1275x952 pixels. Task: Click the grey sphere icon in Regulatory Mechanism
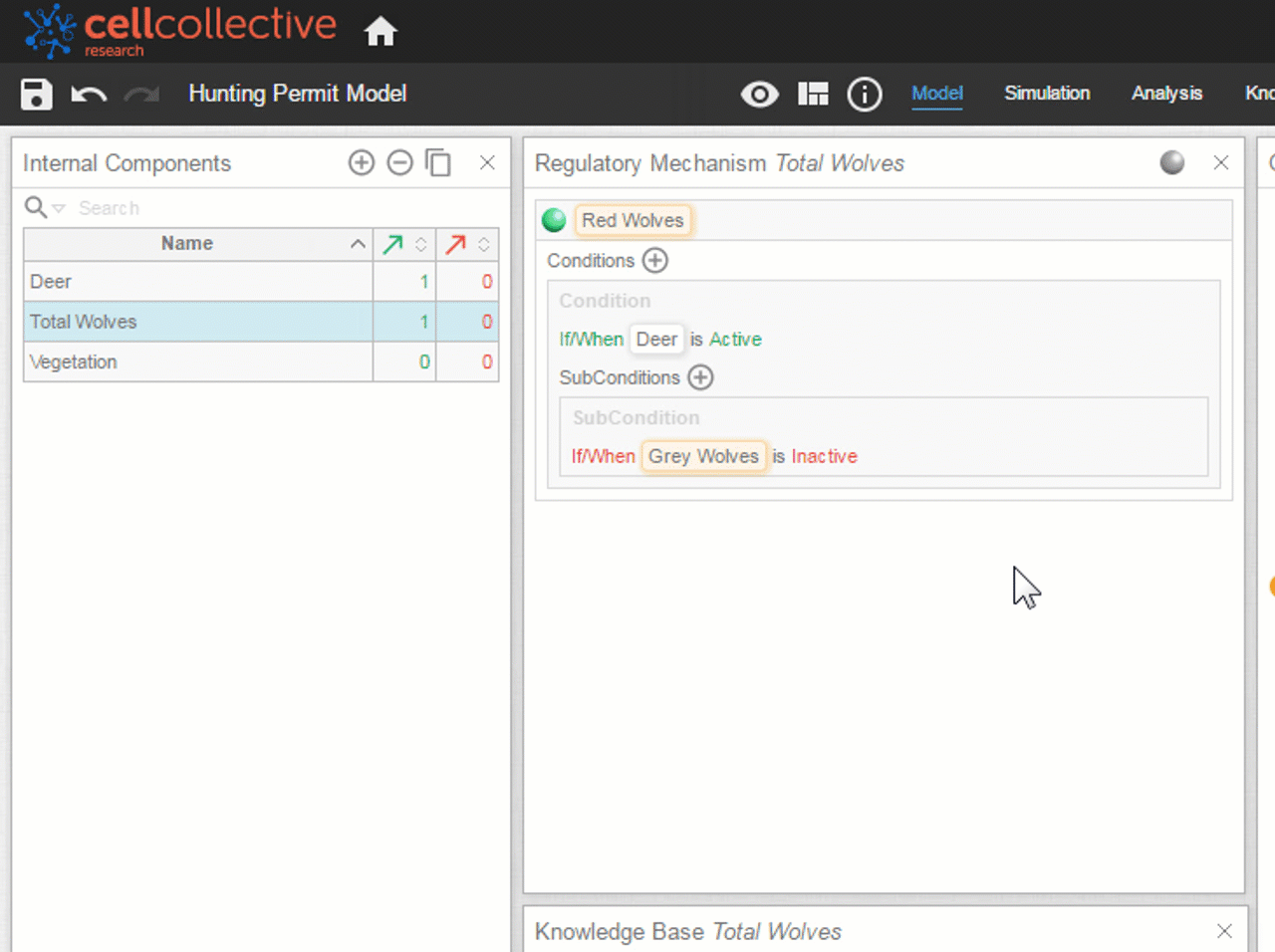[1172, 162]
